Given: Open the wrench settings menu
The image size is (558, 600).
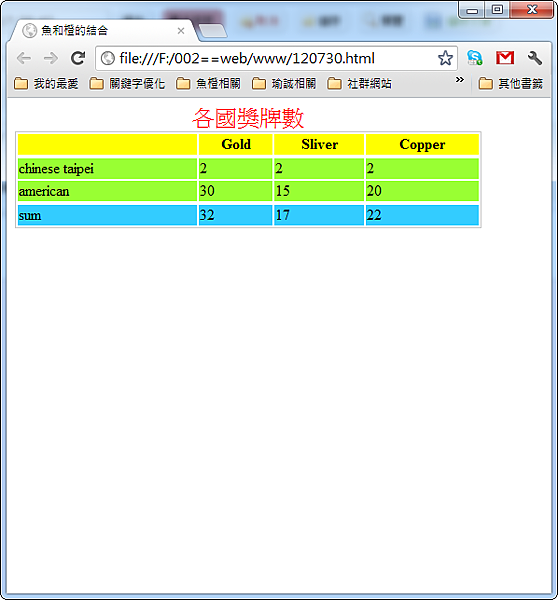Looking at the screenshot, I should 535,58.
